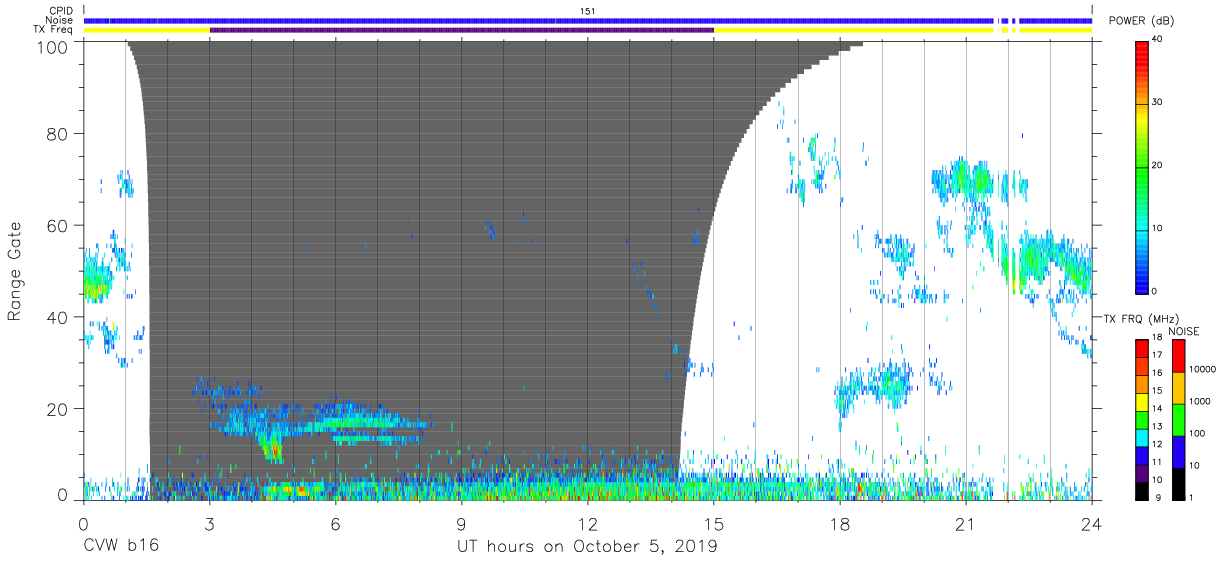Click the CVW b16 radar label
This screenshot has height=567, width=1228.
(121, 546)
